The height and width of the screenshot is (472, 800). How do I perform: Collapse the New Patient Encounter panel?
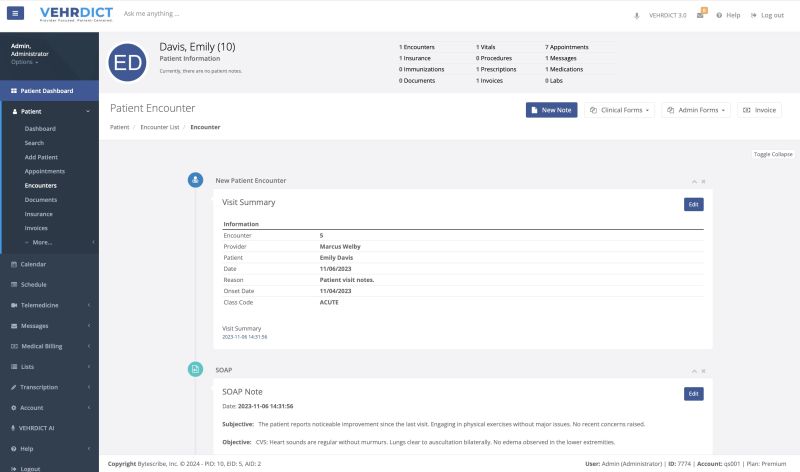click(x=694, y=181)
